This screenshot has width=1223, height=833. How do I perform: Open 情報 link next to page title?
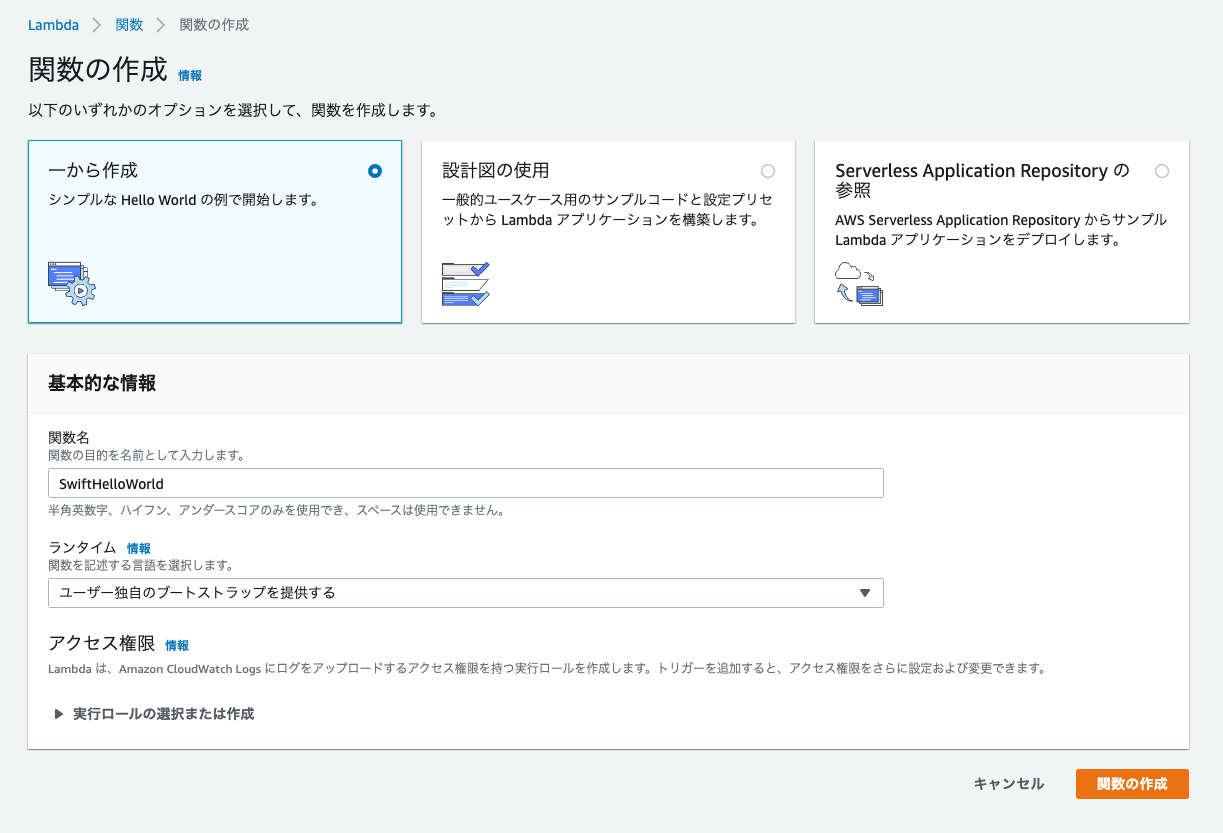pos(190,75)
